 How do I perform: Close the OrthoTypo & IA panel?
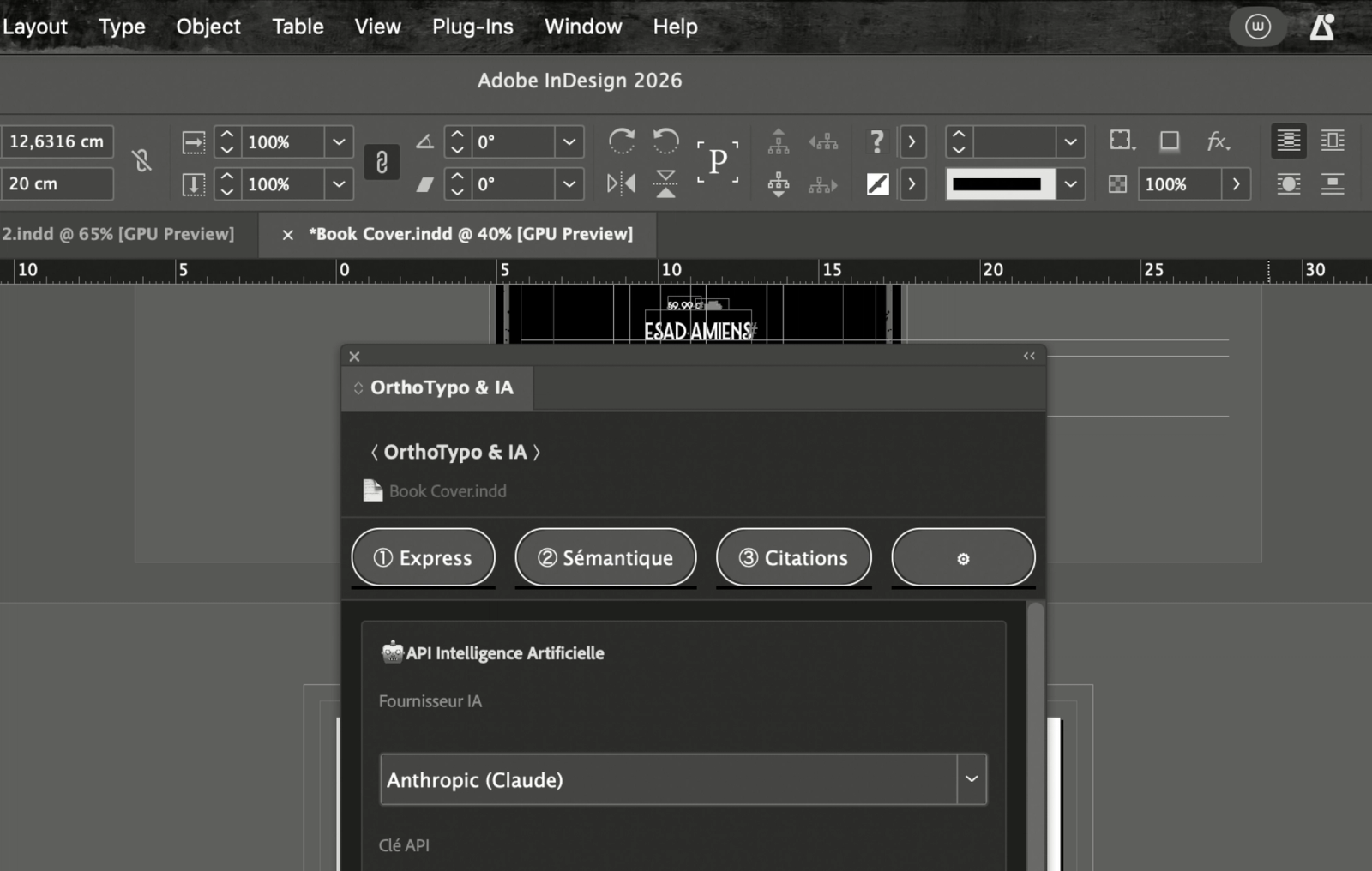354,357
